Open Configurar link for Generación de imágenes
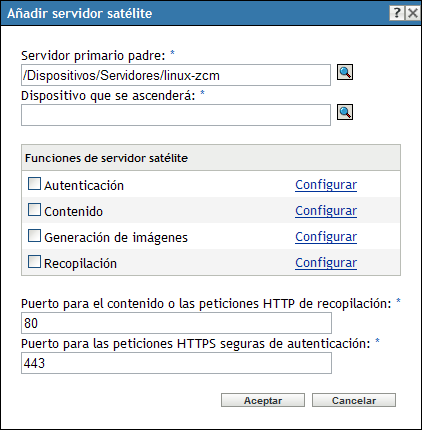 click(x=326, y=237)
